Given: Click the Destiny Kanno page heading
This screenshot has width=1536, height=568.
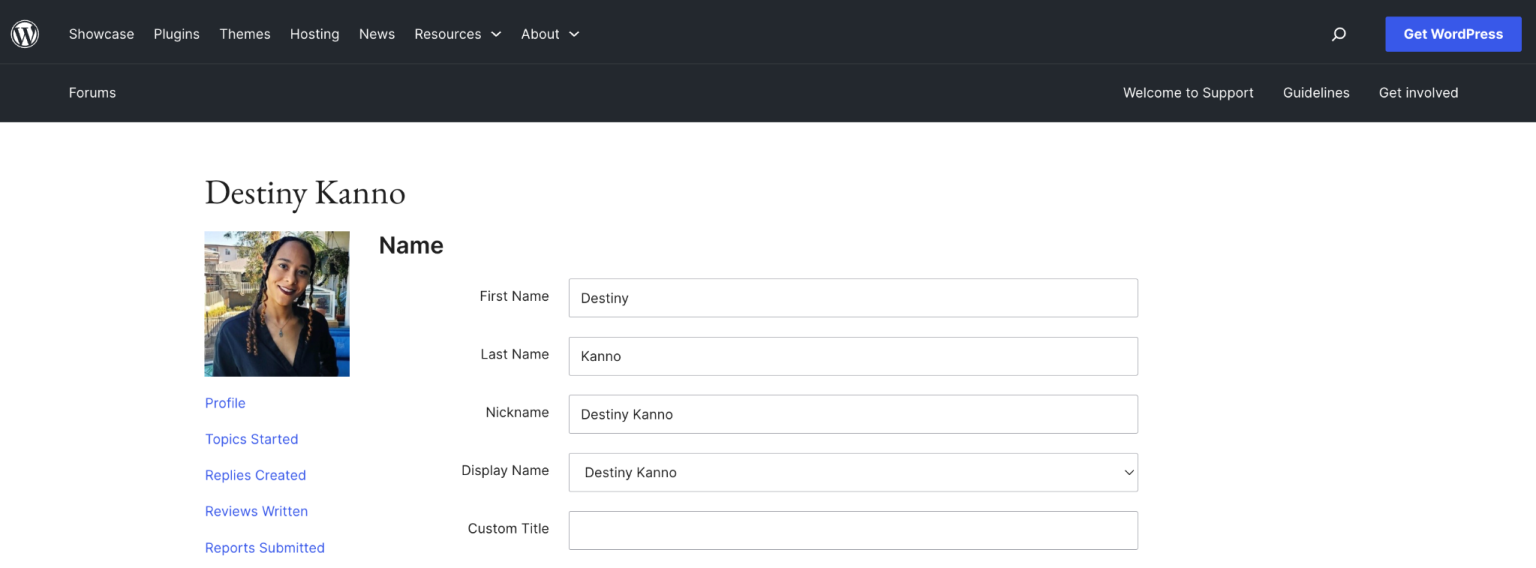Looking at the screenshot, I should pos(305,192).
